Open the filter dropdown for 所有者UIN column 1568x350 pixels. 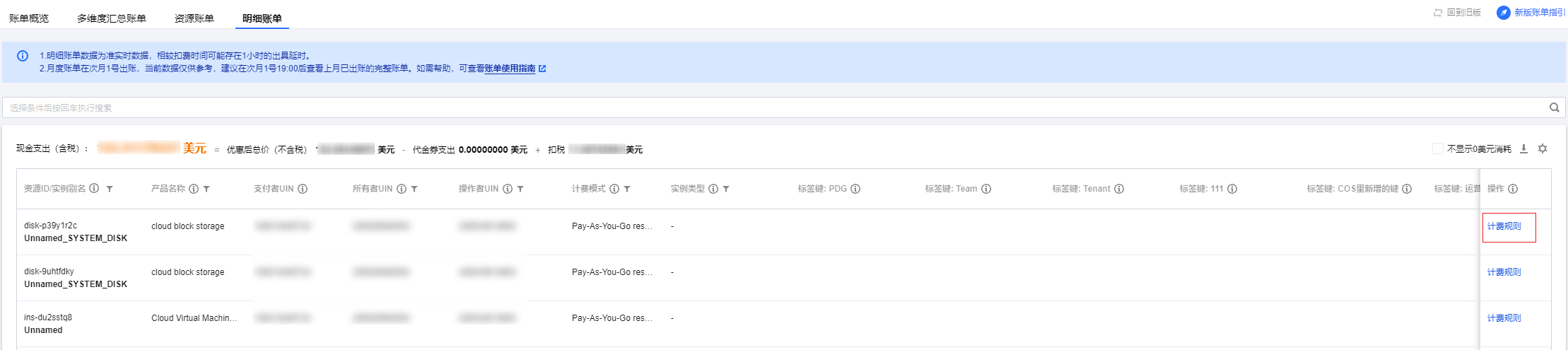(x=414, y=189)
